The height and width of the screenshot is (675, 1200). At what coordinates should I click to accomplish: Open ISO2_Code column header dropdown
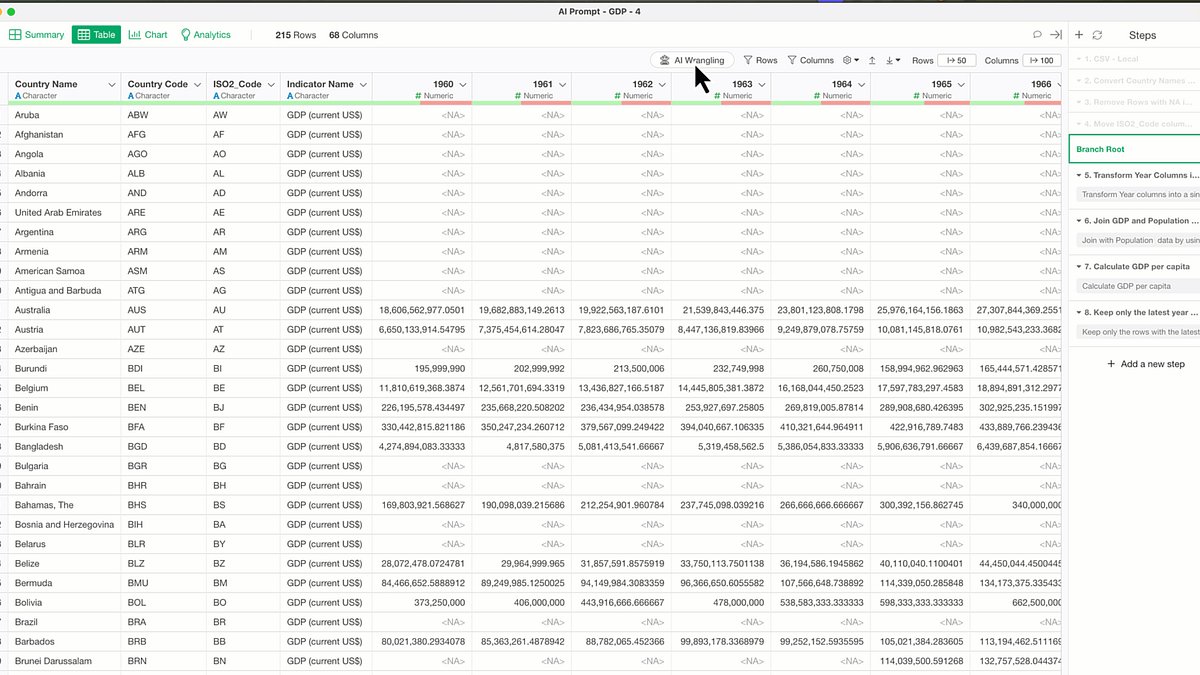[271, 85]
